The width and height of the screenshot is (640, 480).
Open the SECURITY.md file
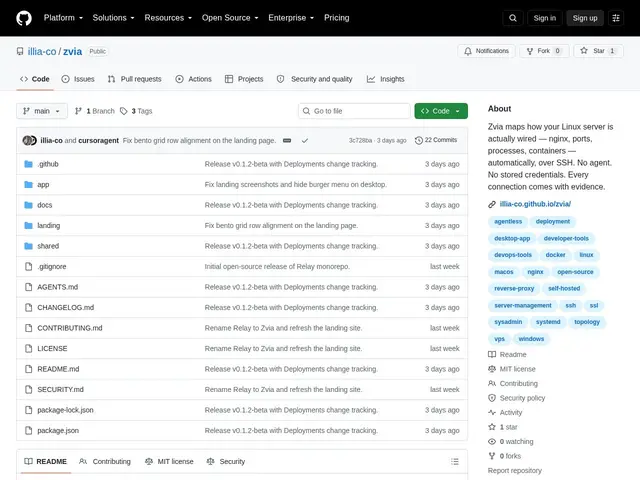point(60,389)
